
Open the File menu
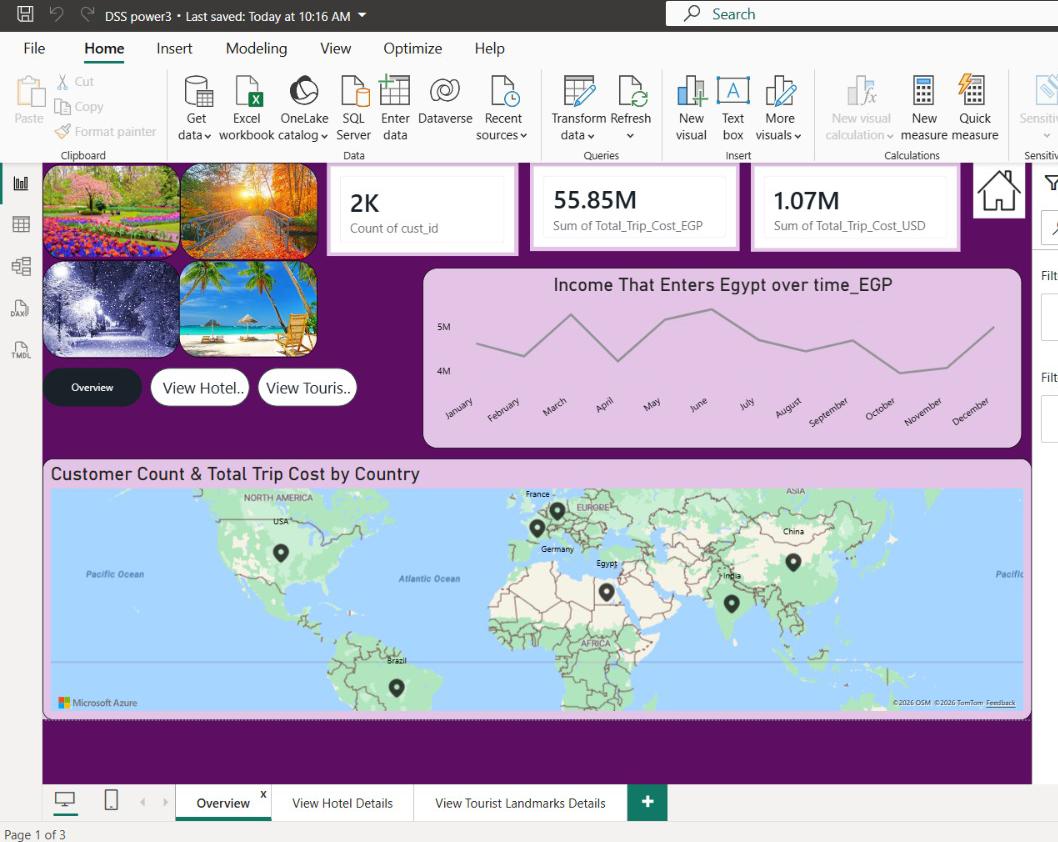(x=34, y=49)
